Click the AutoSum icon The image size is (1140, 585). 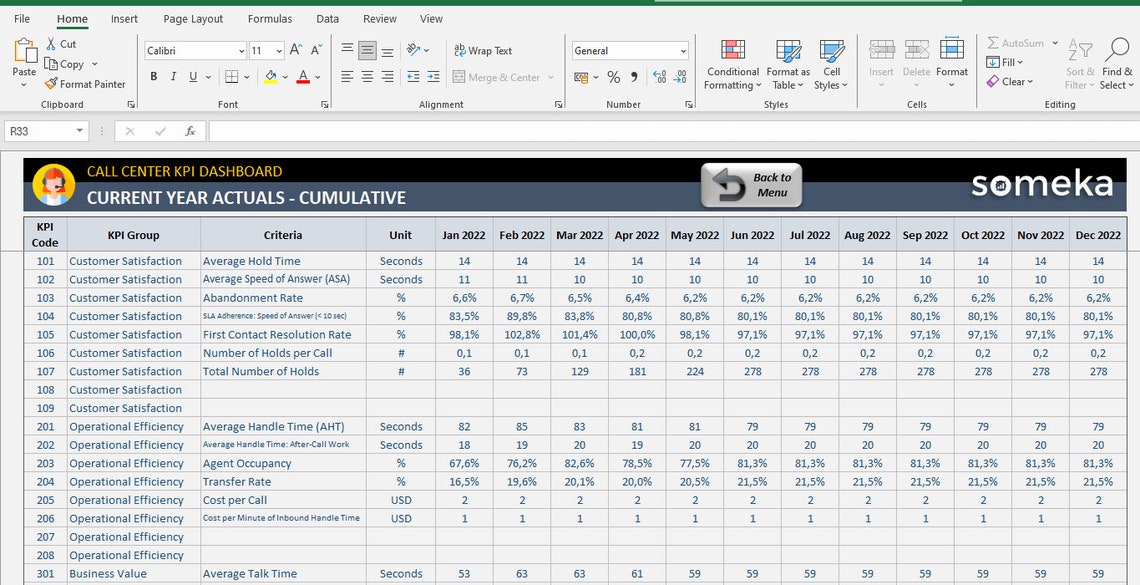coord(1015,42)
